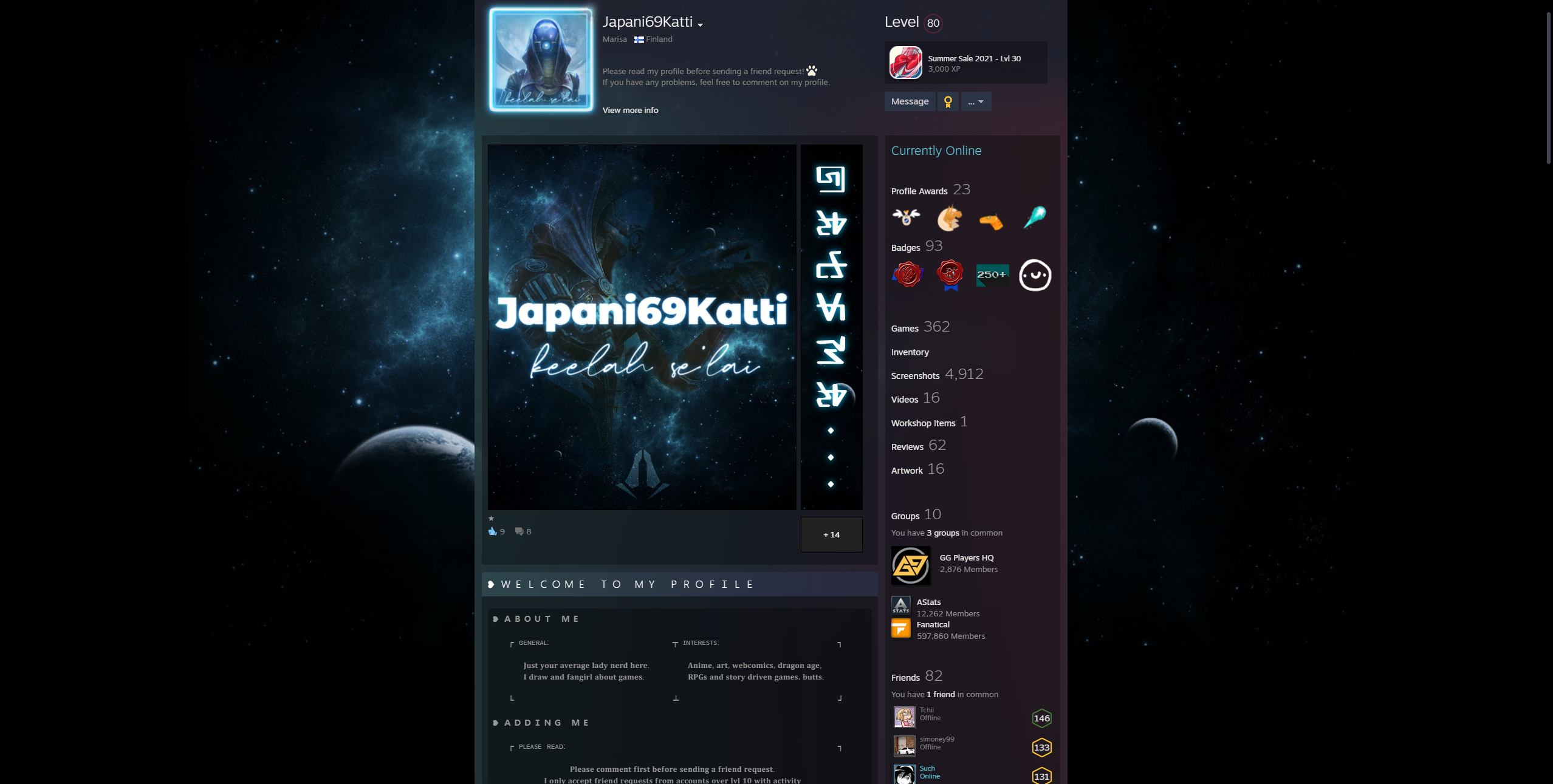The height and width of the screenshot is (784, 1553).
Task: Give a profile award using ribbon icon
Action: click(948, 101)
